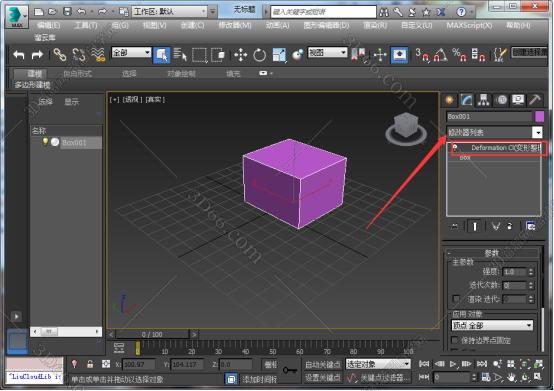Click the purple object color swatch

[x=540, y=117]
